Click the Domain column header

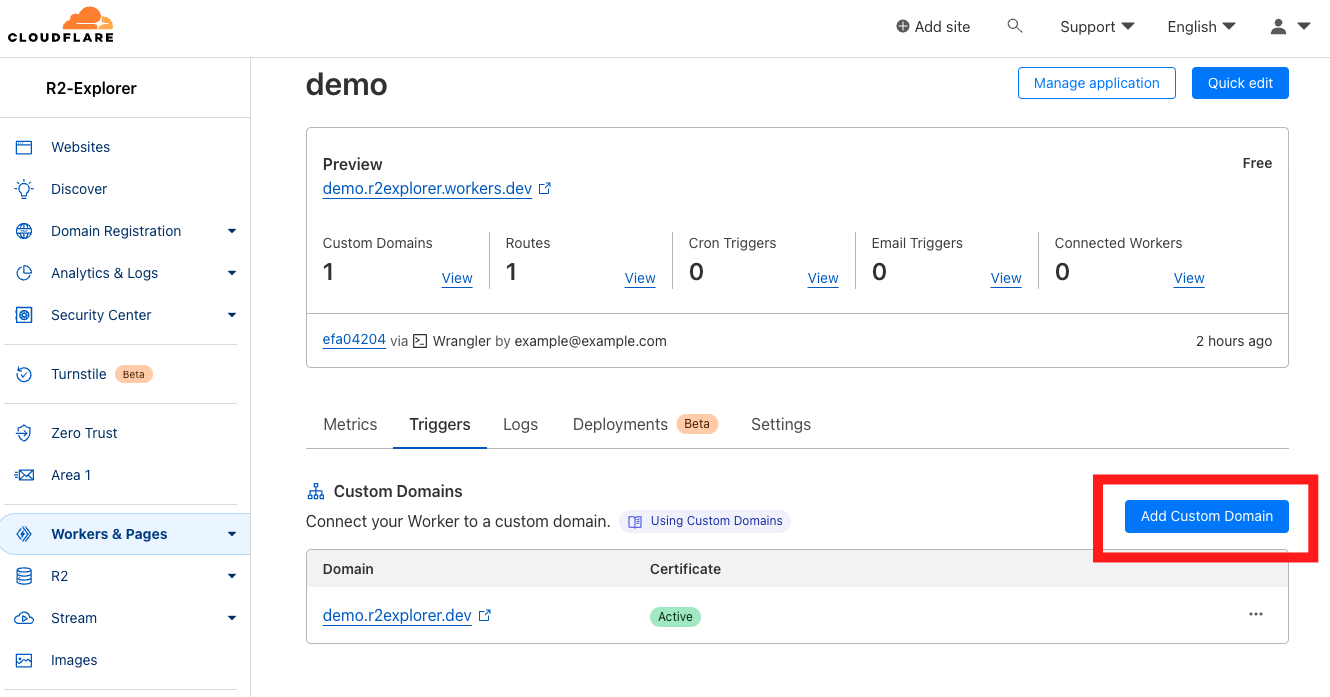click(x=348, y=569)
